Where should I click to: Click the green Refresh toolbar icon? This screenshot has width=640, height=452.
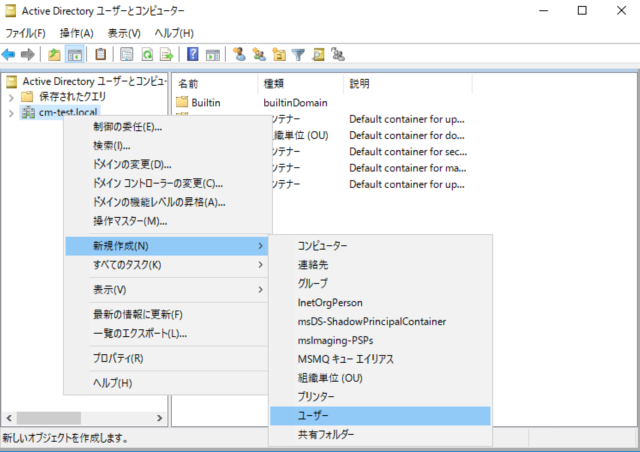[x=147, y=54]
